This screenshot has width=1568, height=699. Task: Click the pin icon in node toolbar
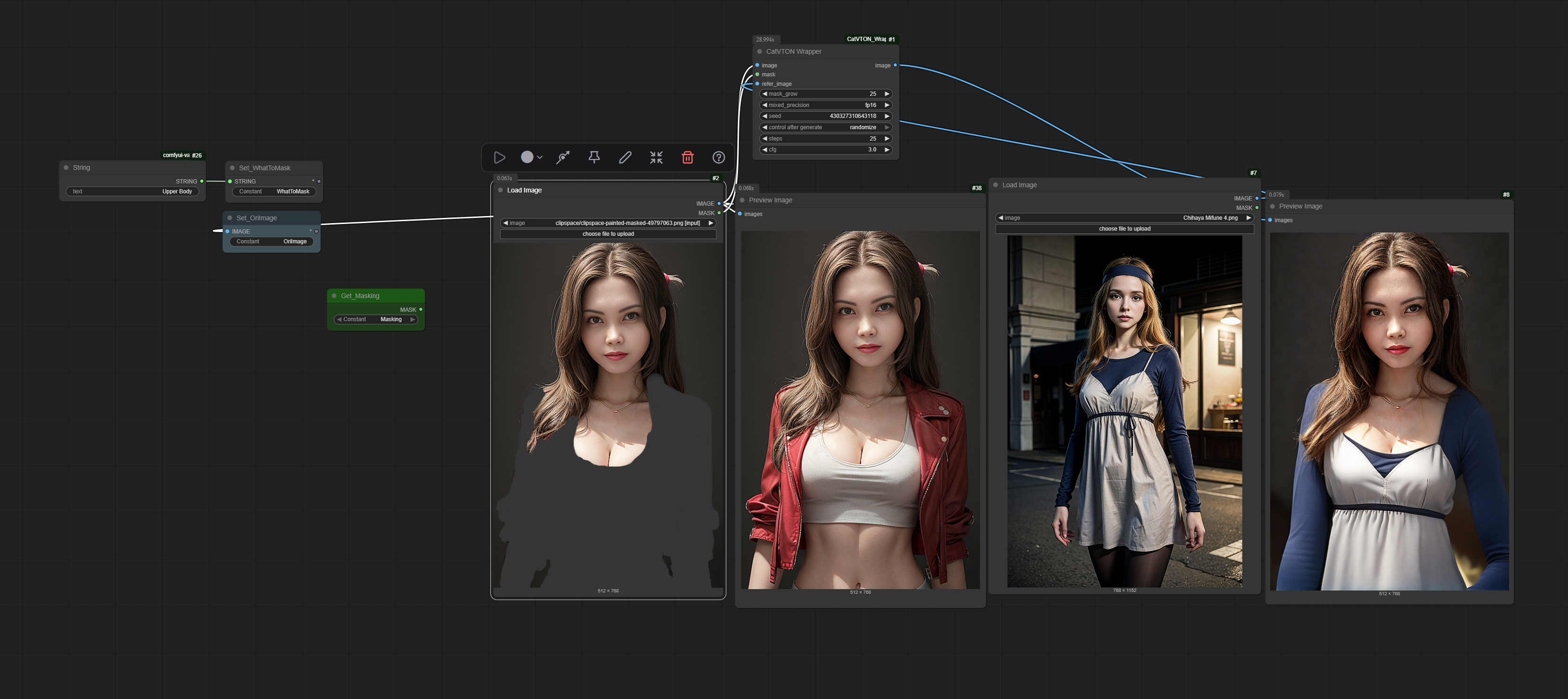(x=594, y=158)
